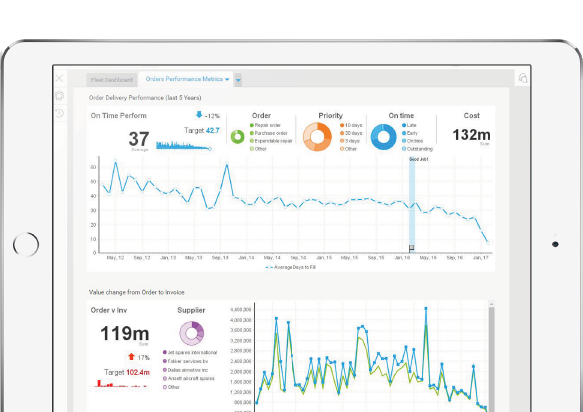The width and height of the screenshot is (583, 412).
Task: Toggle the Late legend item
Action: pos(409,125)
